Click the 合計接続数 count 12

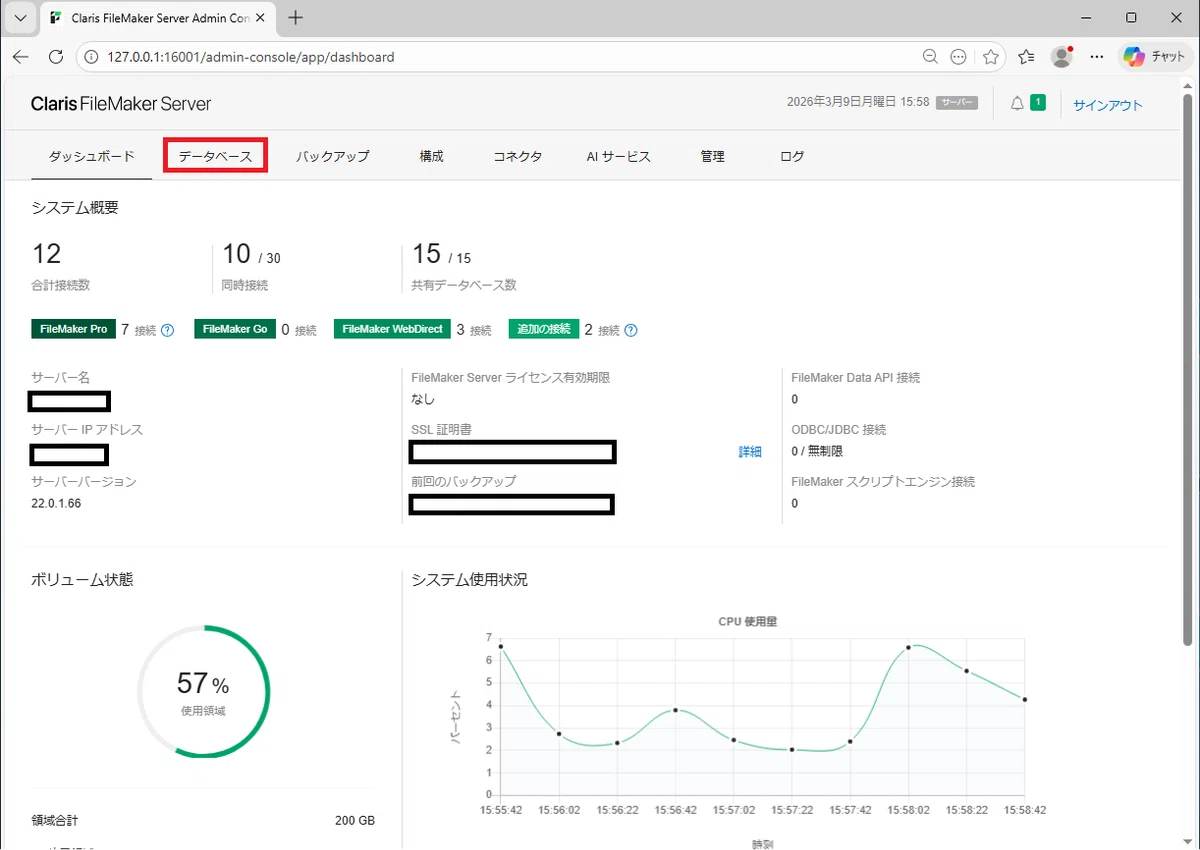tap(46, 254)
